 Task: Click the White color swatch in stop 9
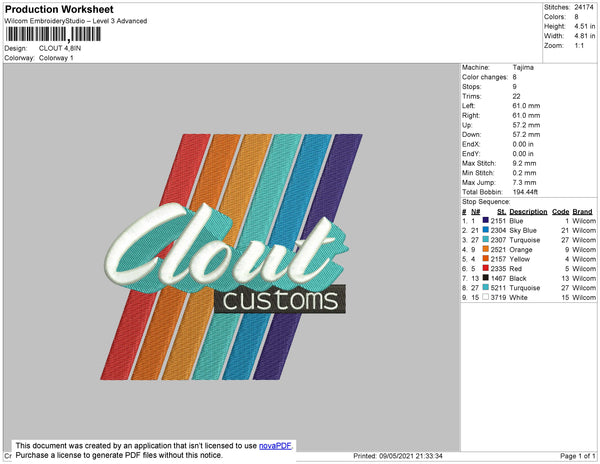pyautogui.click(x=486, y=297)
